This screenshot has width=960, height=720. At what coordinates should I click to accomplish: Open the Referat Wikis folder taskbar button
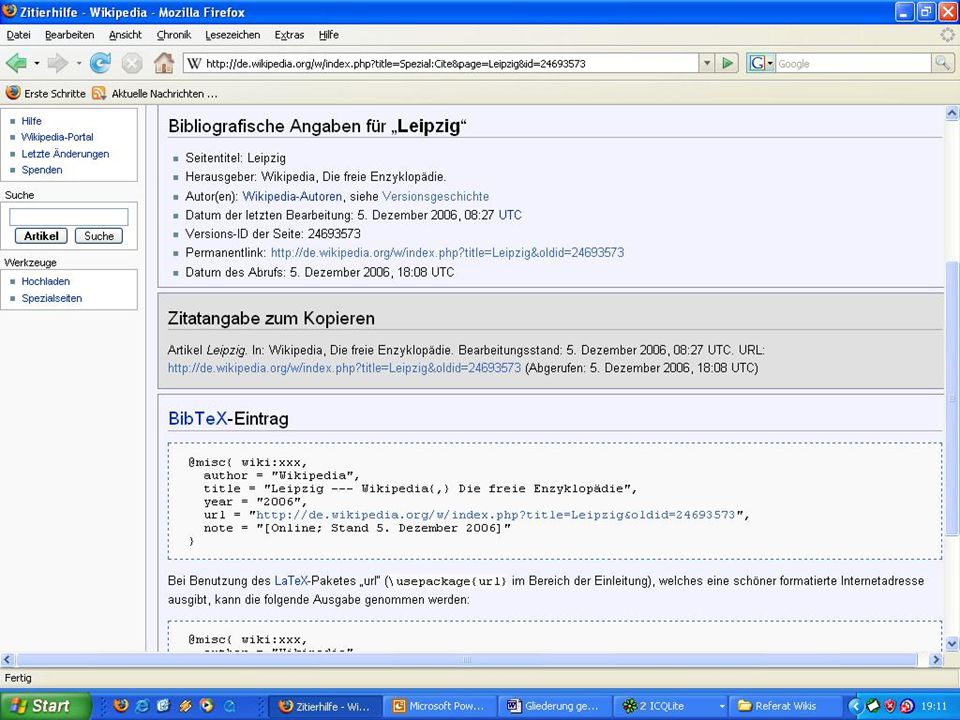coord(785,706)
